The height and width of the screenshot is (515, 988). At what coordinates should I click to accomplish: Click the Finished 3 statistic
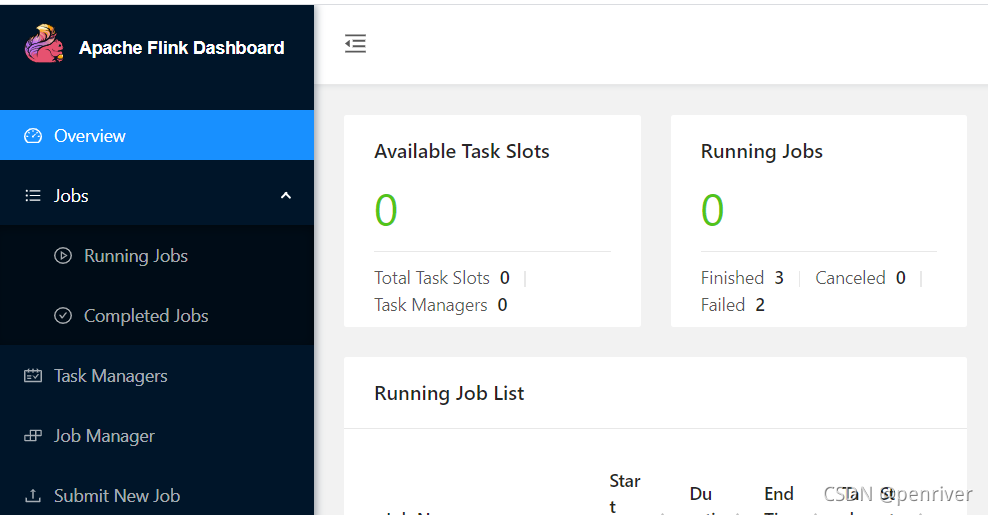[x=742, y=277]
